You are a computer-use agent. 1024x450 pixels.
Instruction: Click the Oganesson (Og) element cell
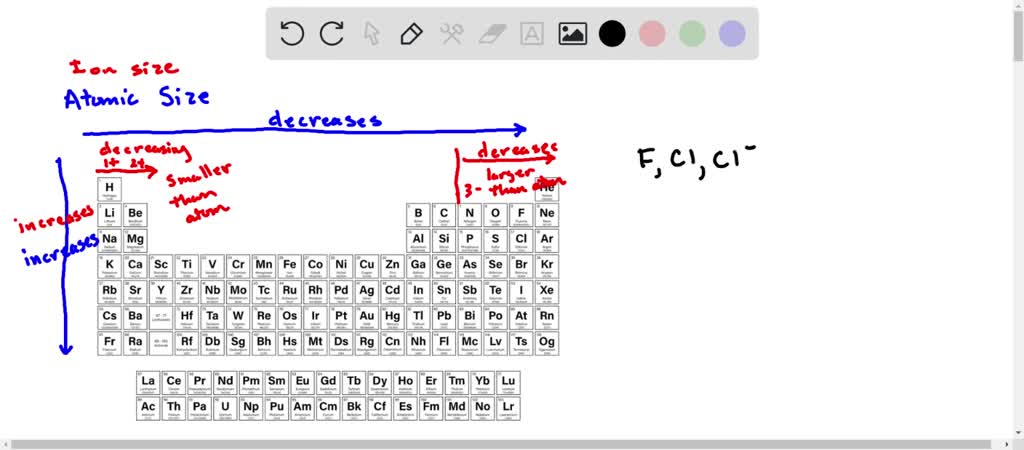pyautogui.click(x=547, y=344)
